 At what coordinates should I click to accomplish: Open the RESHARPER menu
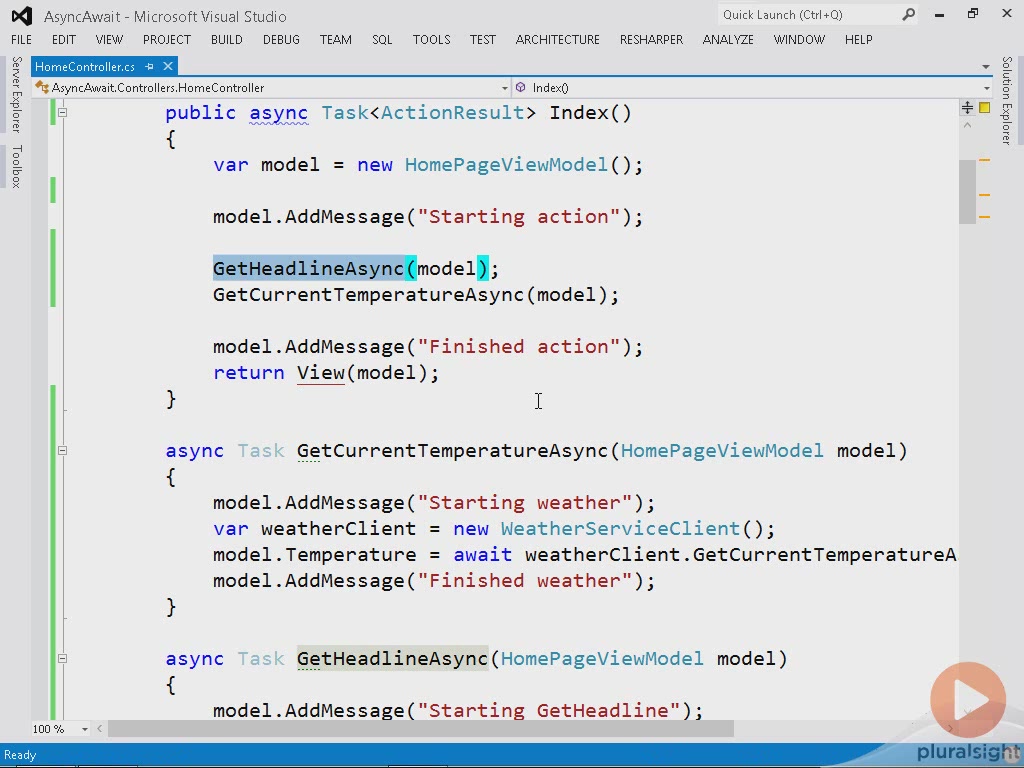(x=651, y=40)
